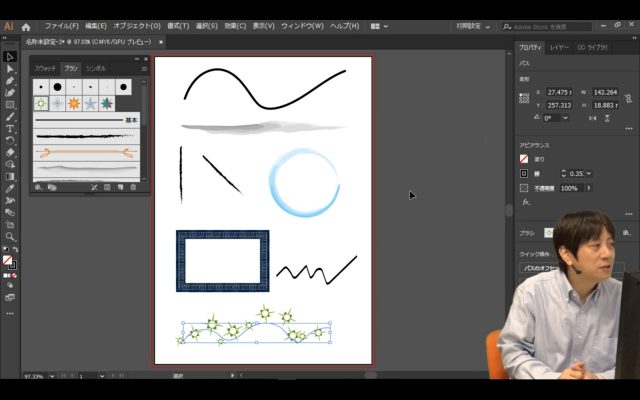Select the Rotate tool
Screen dimensions: 640x400
10,140
